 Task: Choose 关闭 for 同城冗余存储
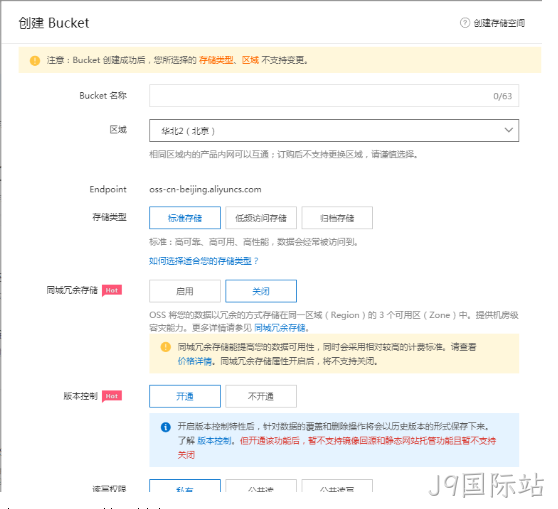[261, 291]
